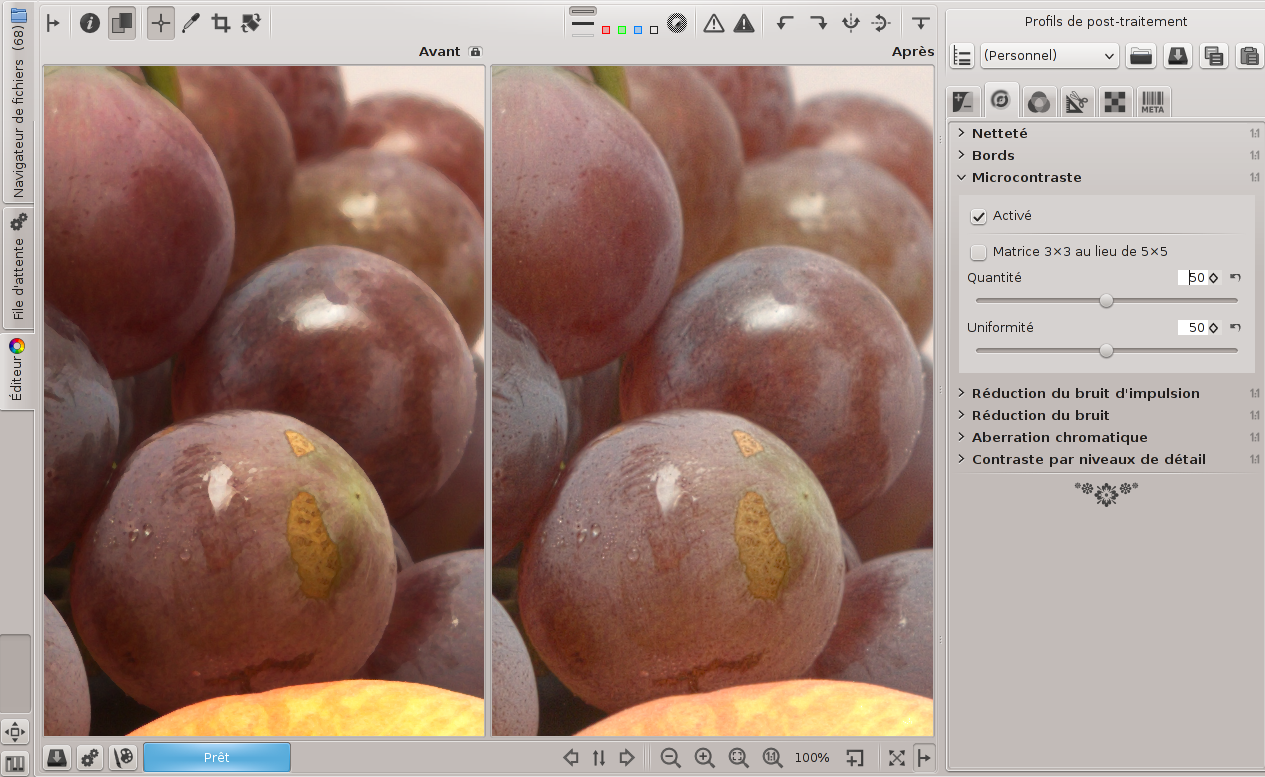Open the image info icon
The width and height of the screenshot is (1265, 777).
tap(90, 23)
